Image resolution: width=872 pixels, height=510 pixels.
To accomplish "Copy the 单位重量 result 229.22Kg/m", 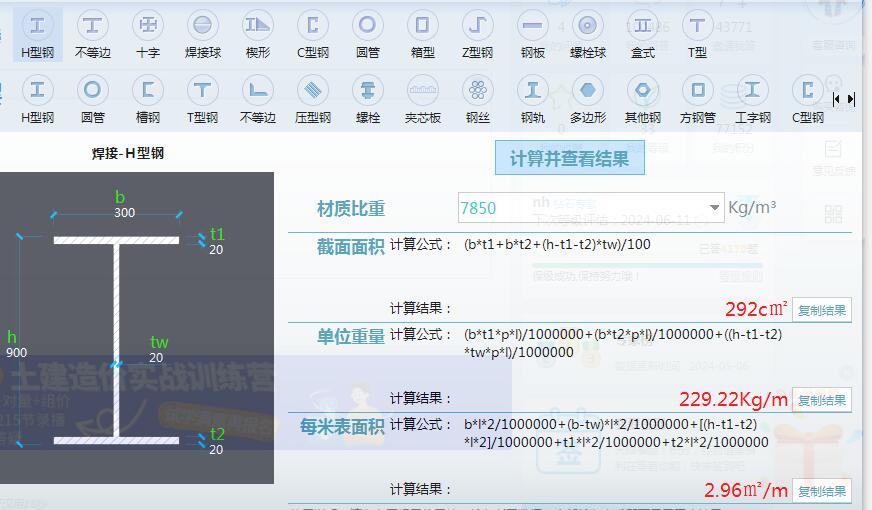I will pos(821,400).
